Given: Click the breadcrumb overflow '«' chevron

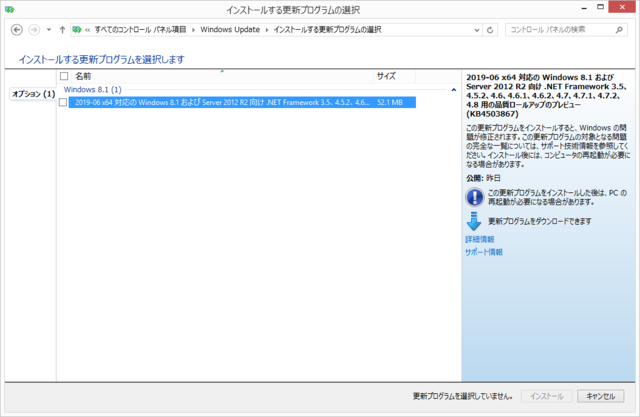Looking at the screenshot, I should click(x=87, y=30).
